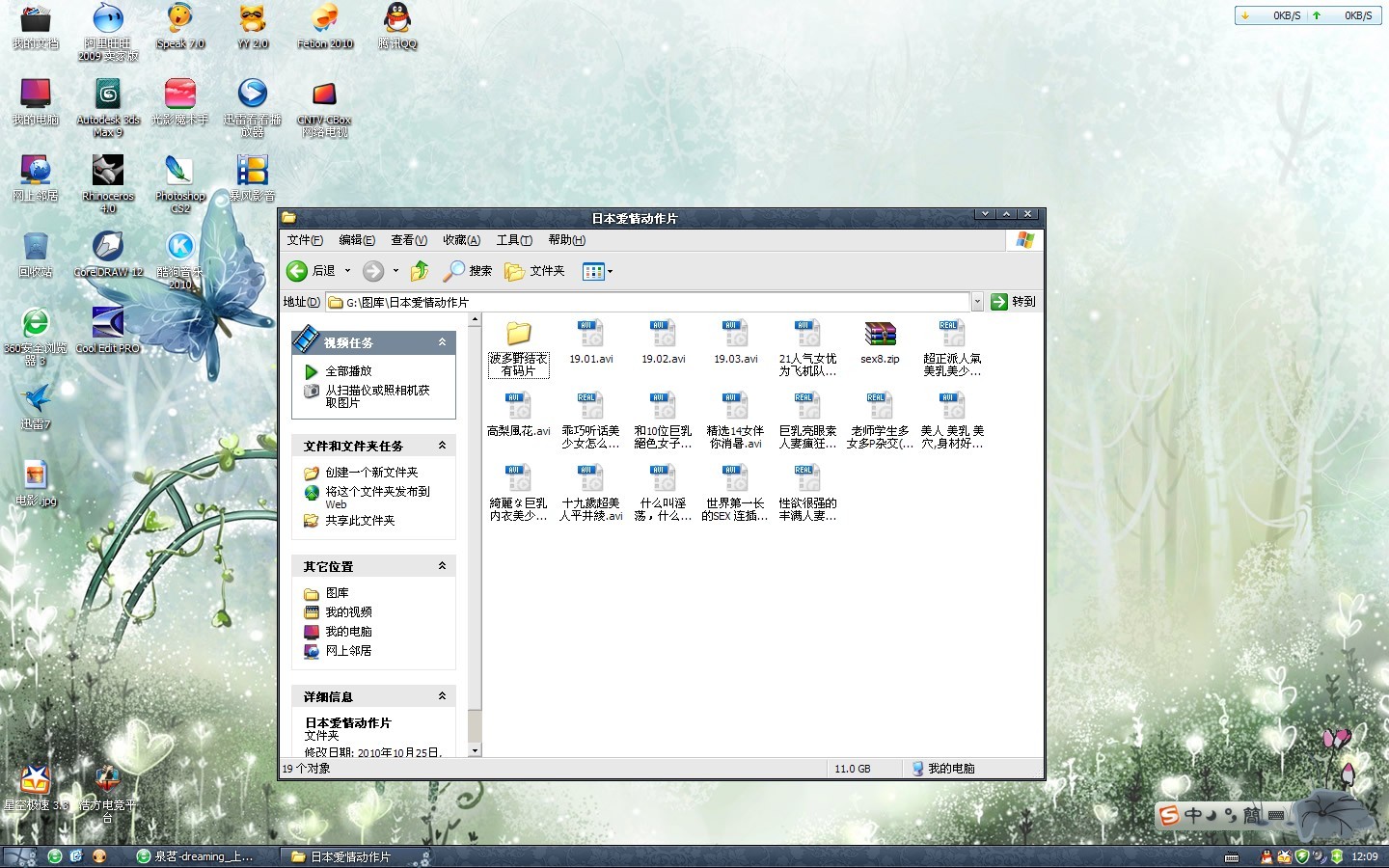Click the 转到 Go button
This screenshot has height=868, width=1389.
1013,302
